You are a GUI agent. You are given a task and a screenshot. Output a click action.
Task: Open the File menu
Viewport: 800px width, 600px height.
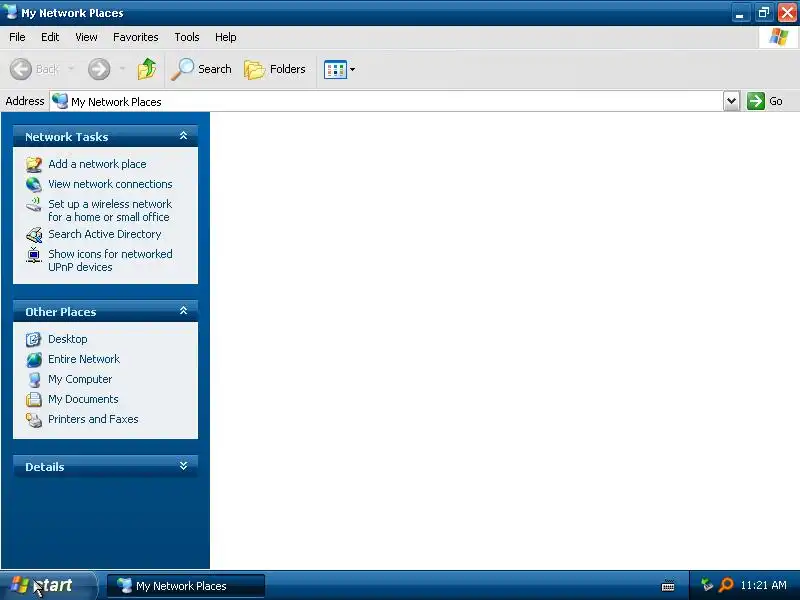[x=17, y=37]
